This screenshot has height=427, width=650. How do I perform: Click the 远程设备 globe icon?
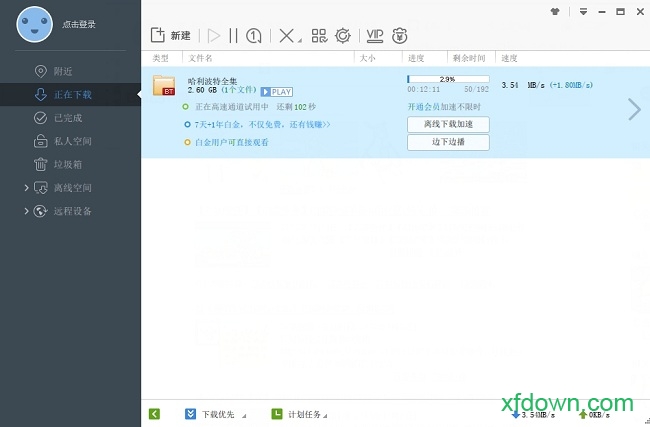(40, 211)
